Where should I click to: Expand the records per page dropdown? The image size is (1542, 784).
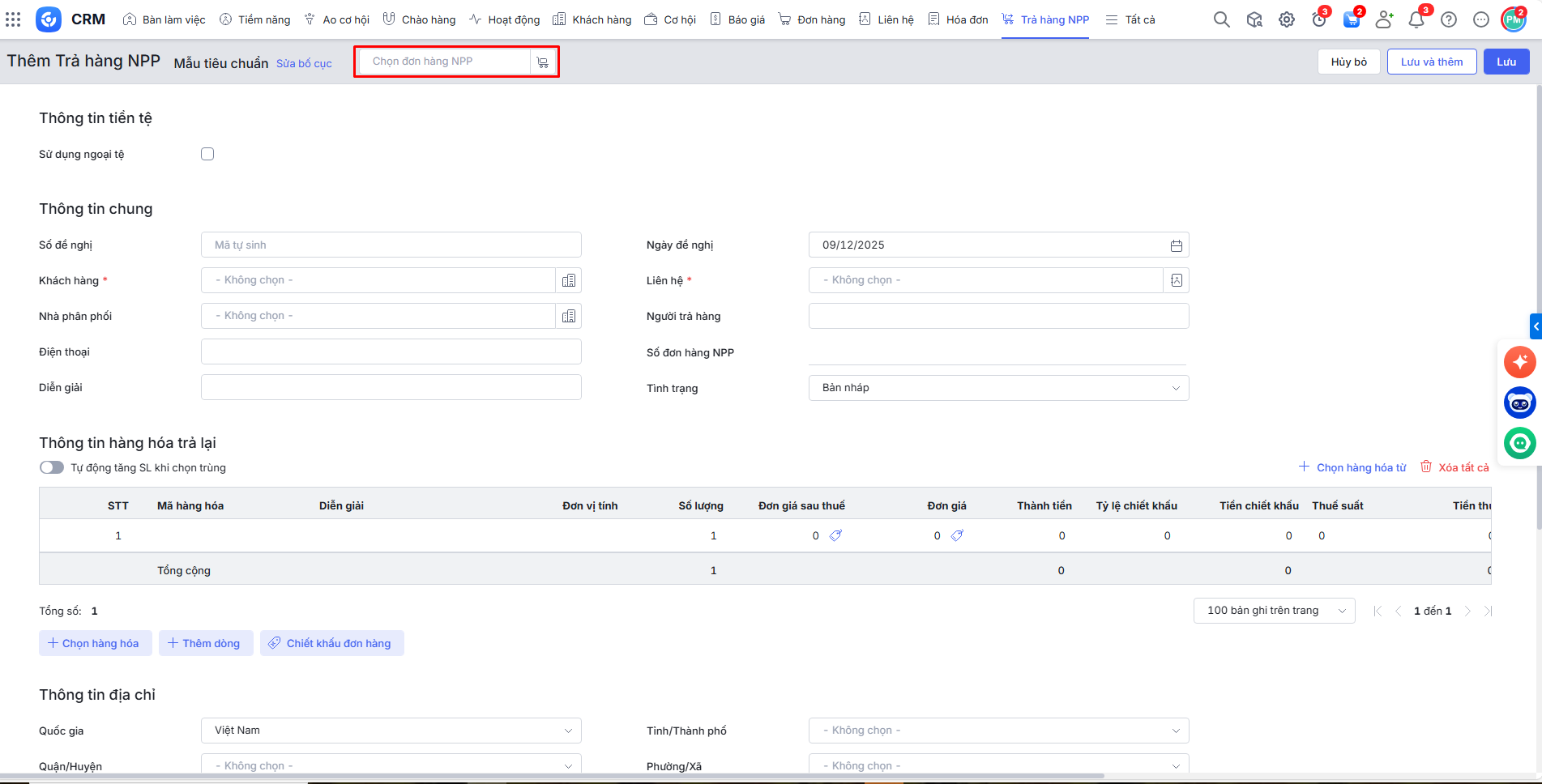1274,611
